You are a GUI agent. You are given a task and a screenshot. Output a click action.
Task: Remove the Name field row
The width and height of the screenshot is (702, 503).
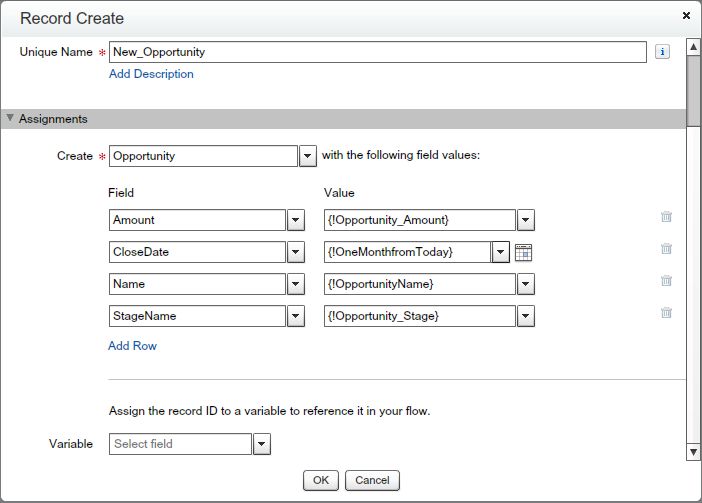point(666,281)
